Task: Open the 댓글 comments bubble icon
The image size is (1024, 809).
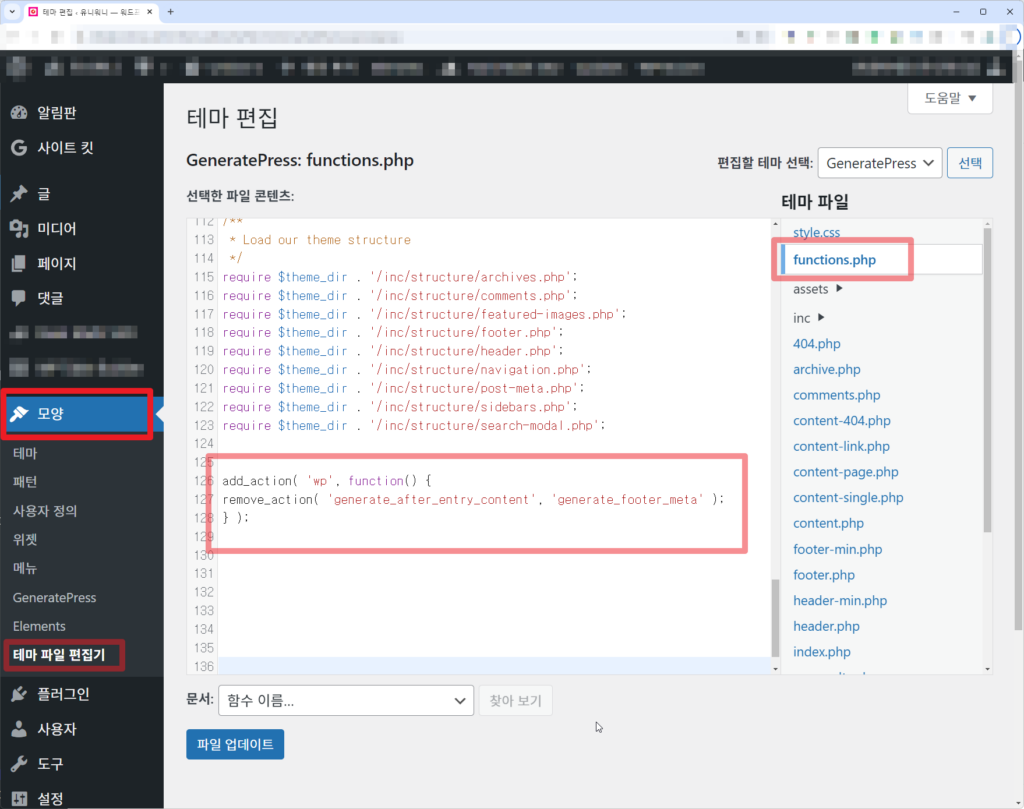Action: (x=19, y=298)
